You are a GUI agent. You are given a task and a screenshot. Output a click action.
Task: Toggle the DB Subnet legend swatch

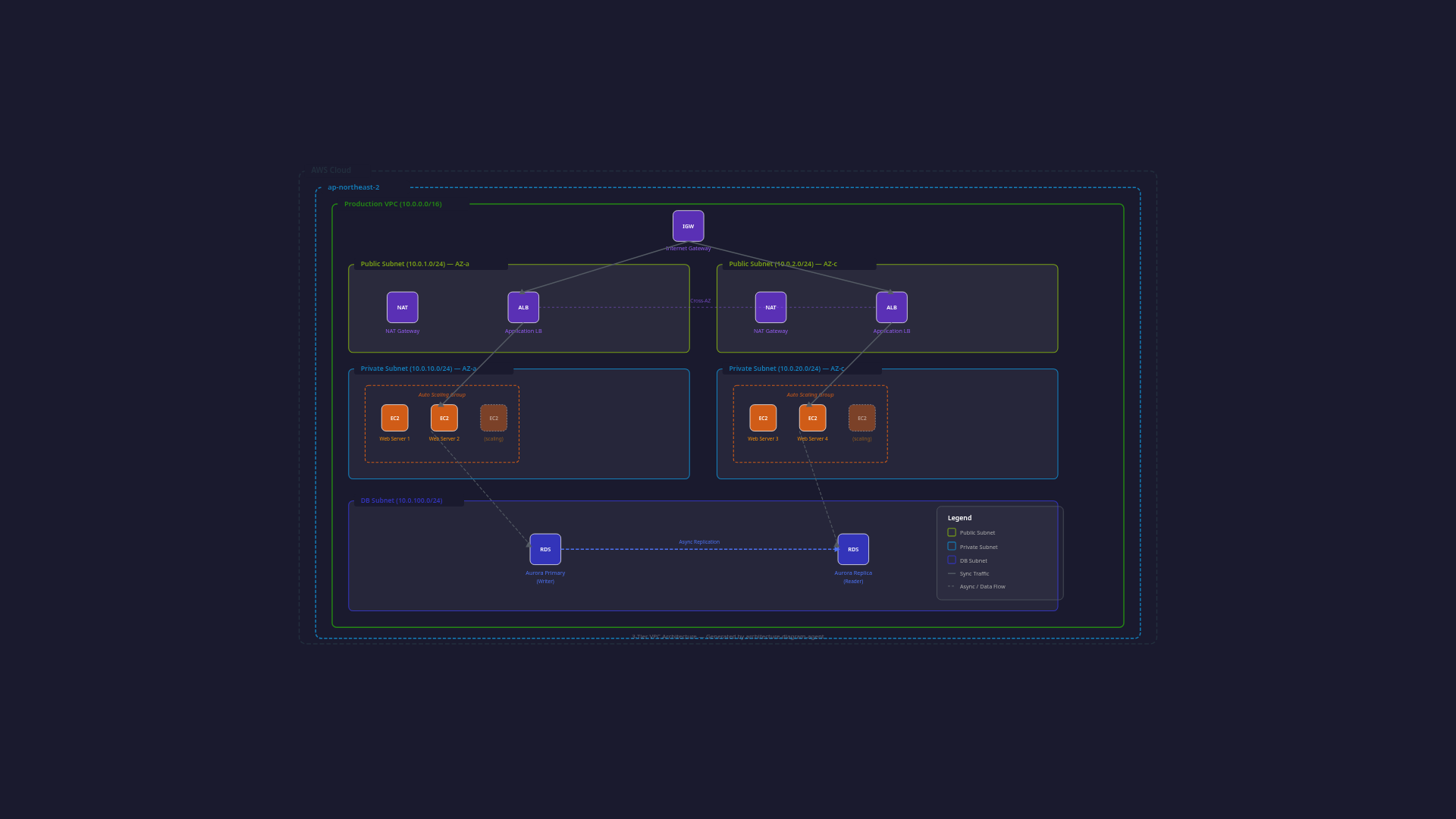coord(952,560)
